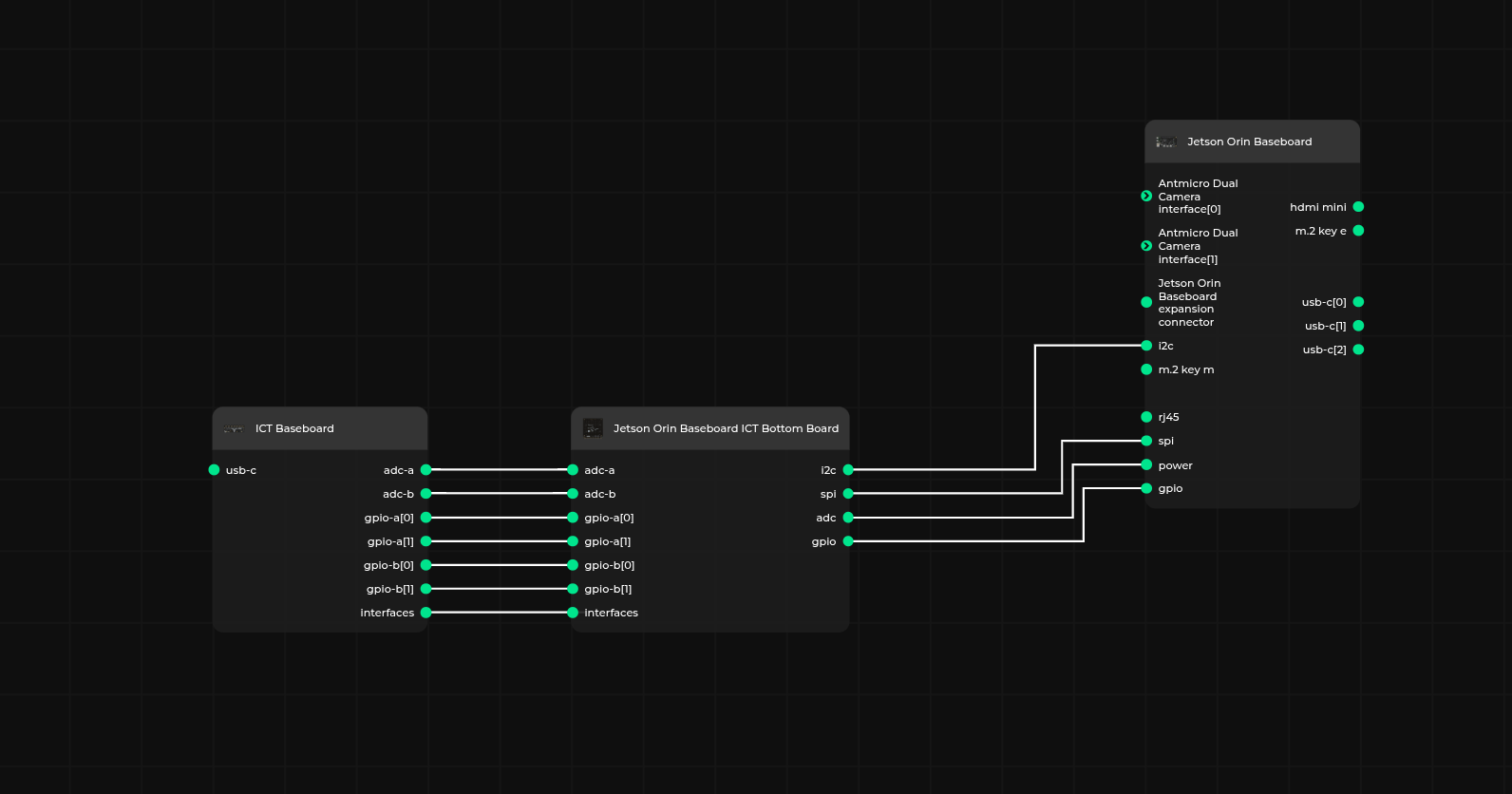Viewport: 1512px width, 794px height.
Task: Click gpio-a[1] output port on ICT Baseboard
Action: (426, 541)
